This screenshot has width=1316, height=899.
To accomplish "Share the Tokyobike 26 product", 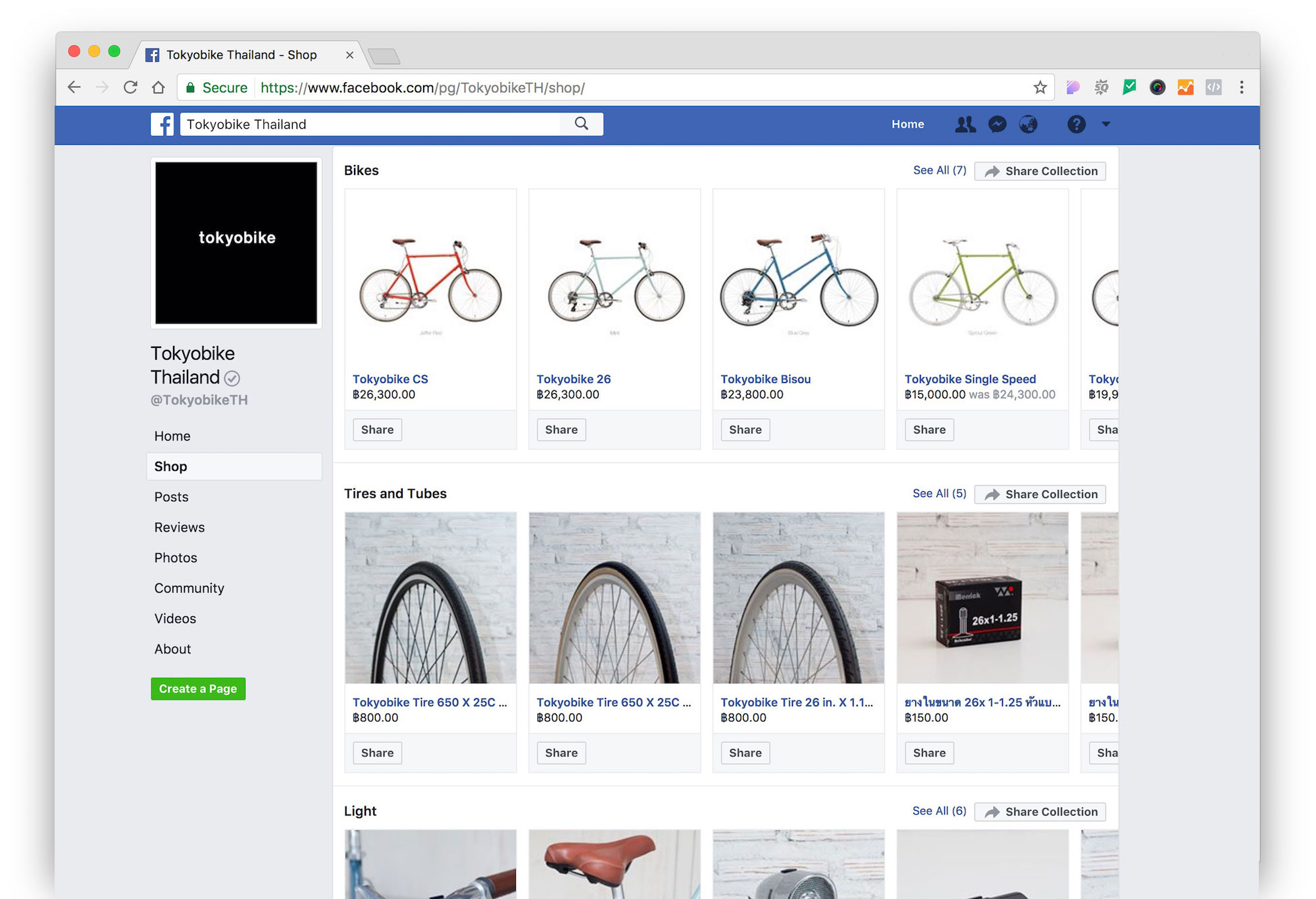I will [561, 429].
